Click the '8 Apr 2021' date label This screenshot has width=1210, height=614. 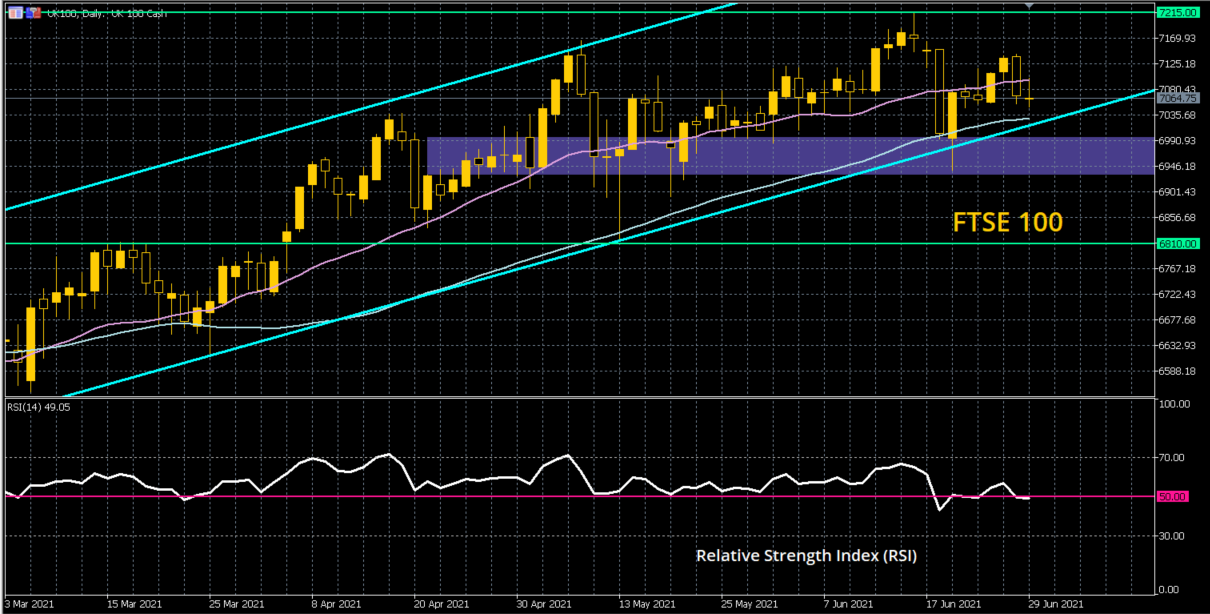[x=336, y=604]
